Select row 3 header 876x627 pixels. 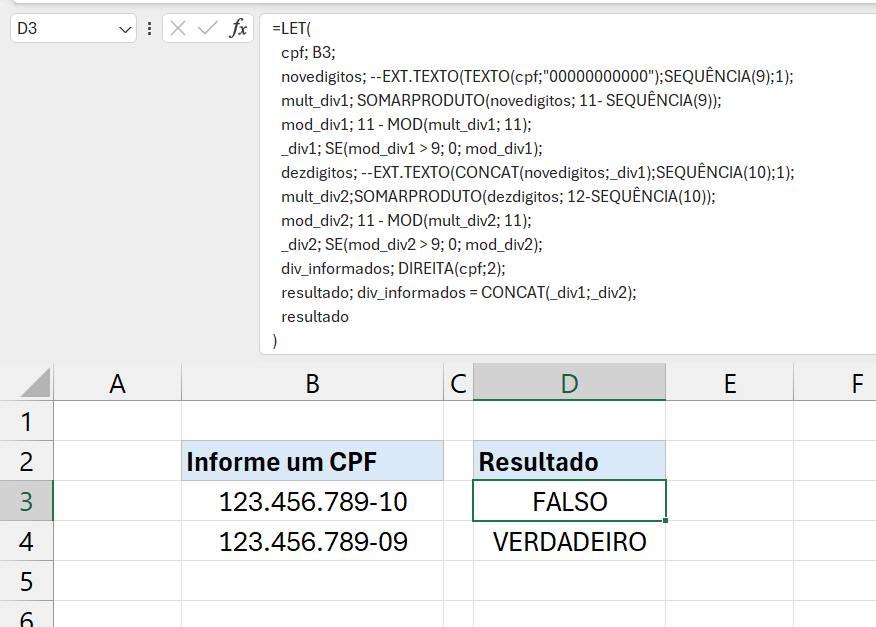click(26, 501)
